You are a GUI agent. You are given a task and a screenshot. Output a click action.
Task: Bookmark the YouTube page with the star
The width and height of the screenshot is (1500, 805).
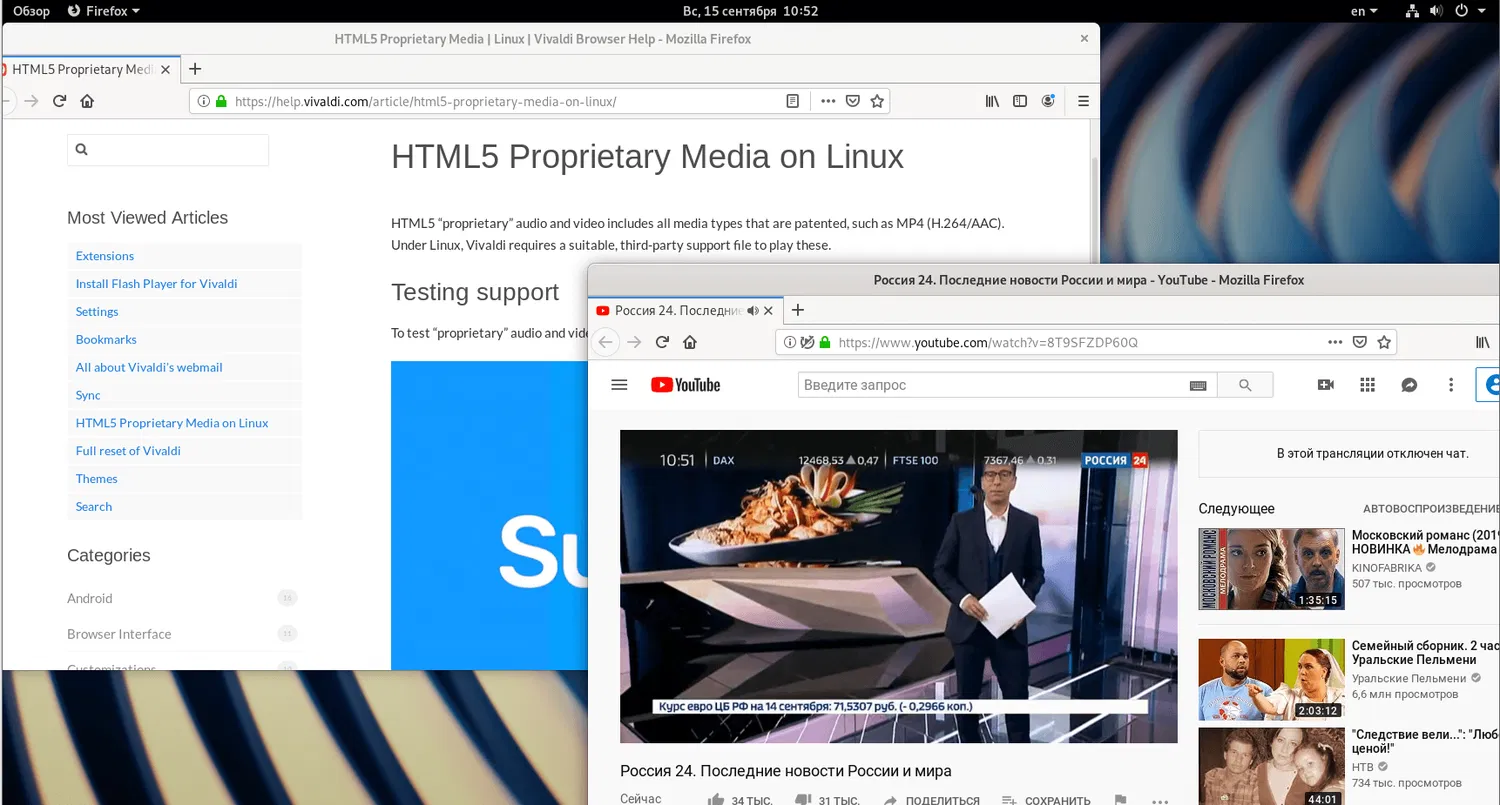[1384, 342]
